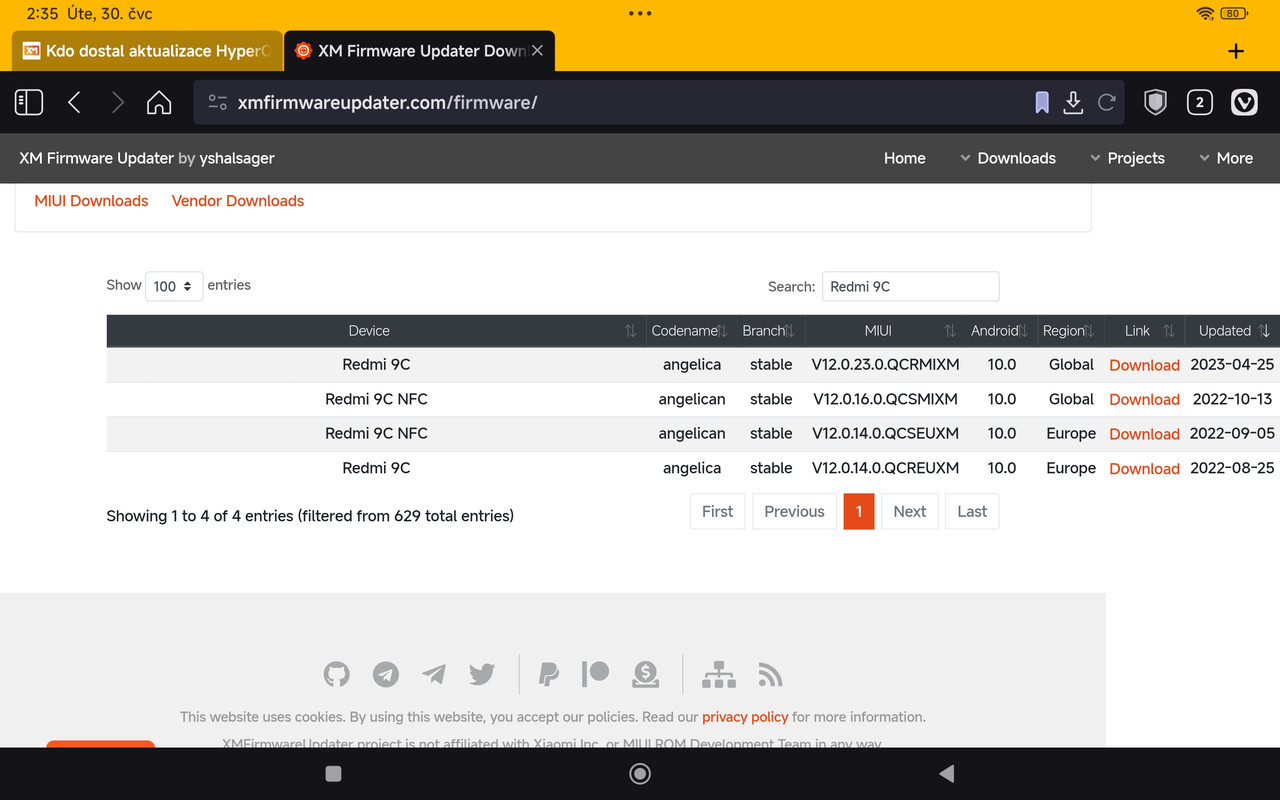Viewport: 1280px width, 800px height.
Task: Open downloads icon in address bar
Action: coord(1073,102)
